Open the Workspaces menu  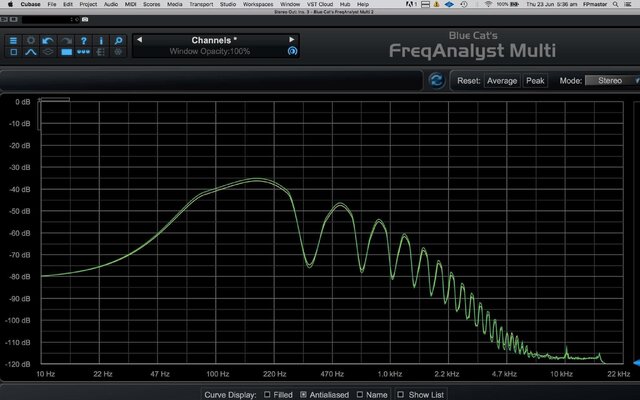[x=258, y=4]
